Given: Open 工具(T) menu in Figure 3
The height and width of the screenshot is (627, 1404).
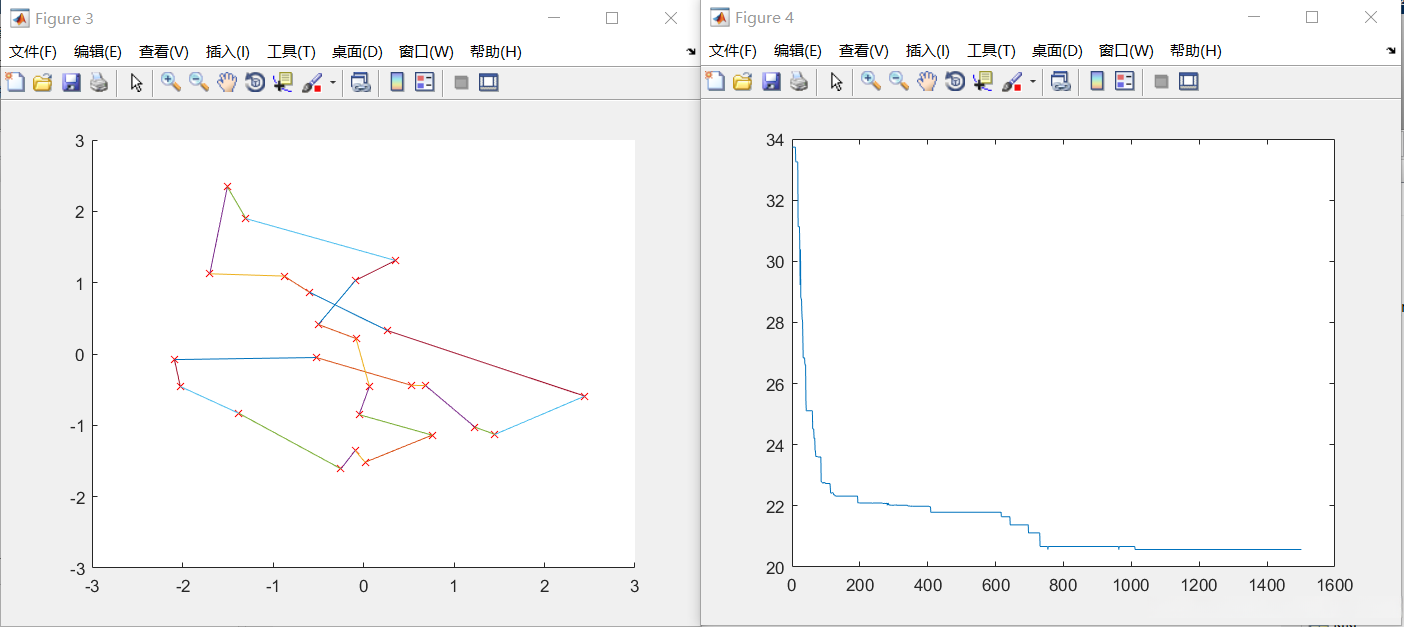Looking at the screenshot, I should tap(291, 52).
